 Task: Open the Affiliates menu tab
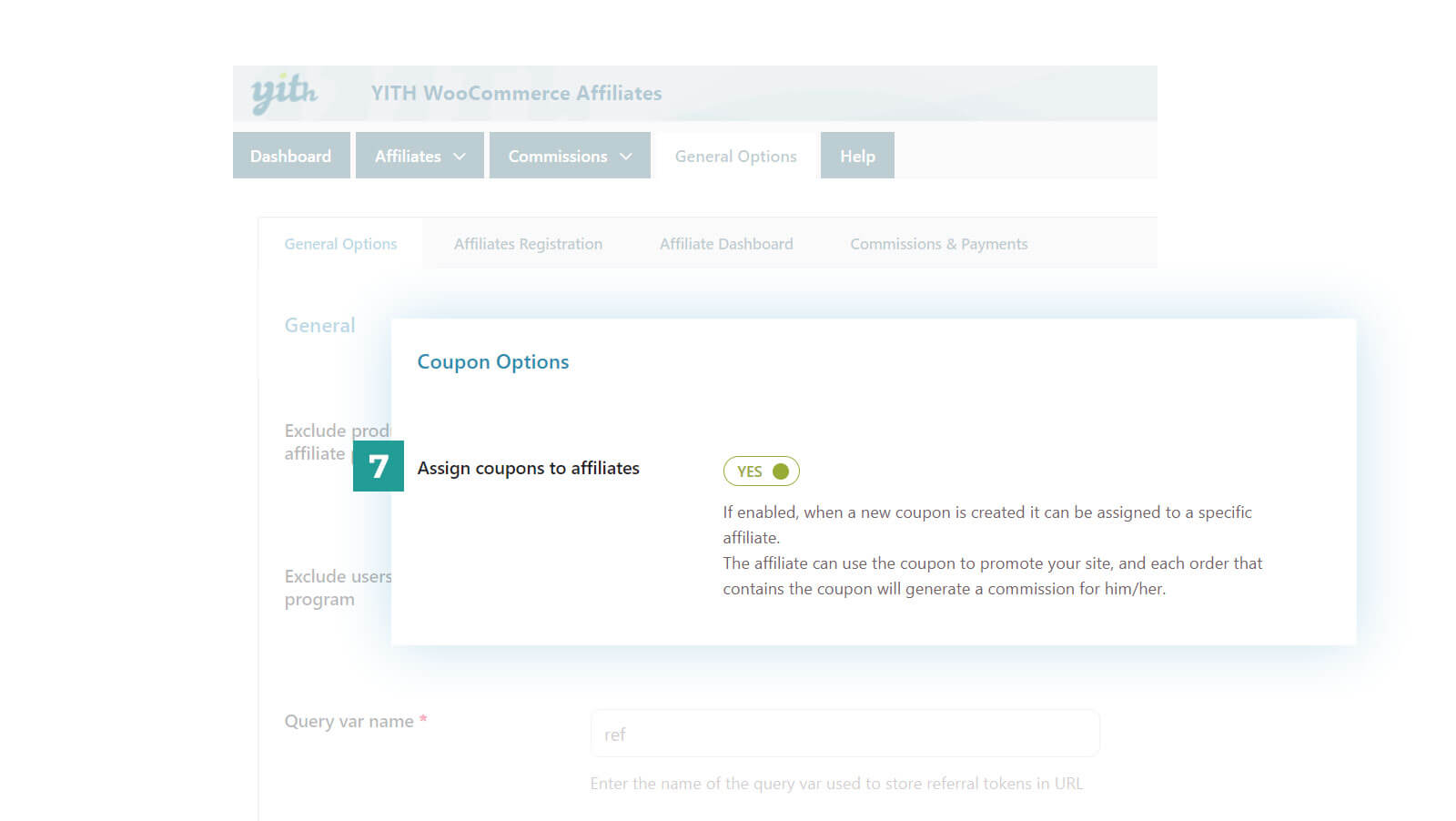(420, 156)
